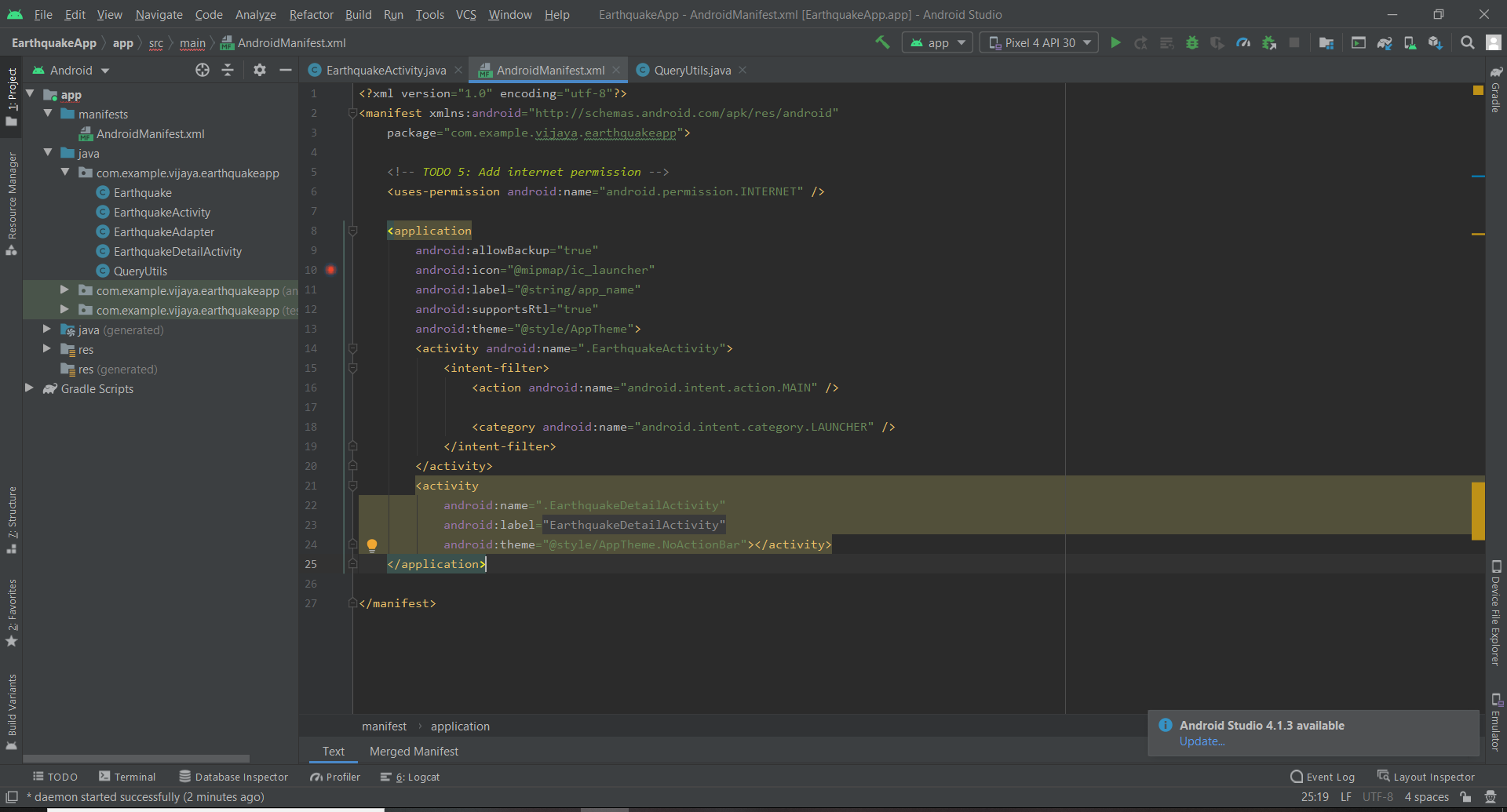Switch to Merged Manifest tab
Viewport: 1507px width, 812px height.
pos(414,751)
